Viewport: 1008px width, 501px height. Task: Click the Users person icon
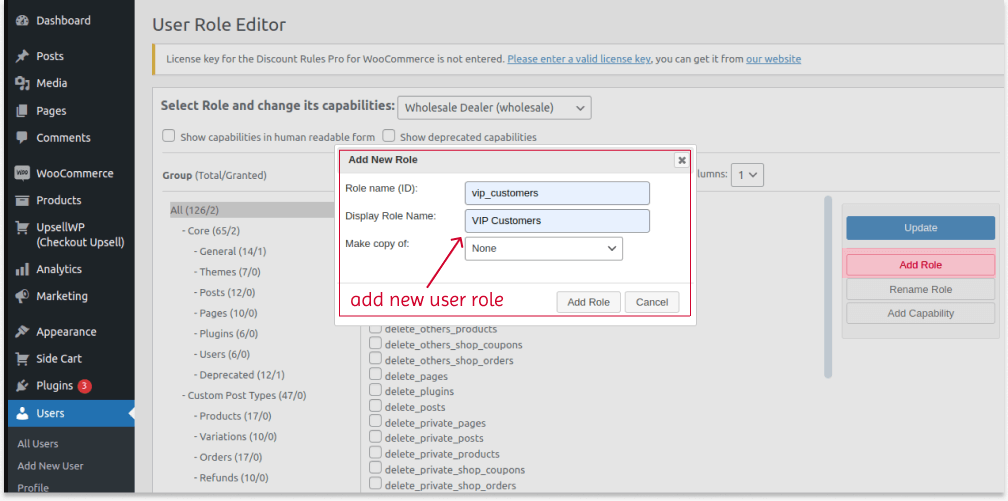22,414
